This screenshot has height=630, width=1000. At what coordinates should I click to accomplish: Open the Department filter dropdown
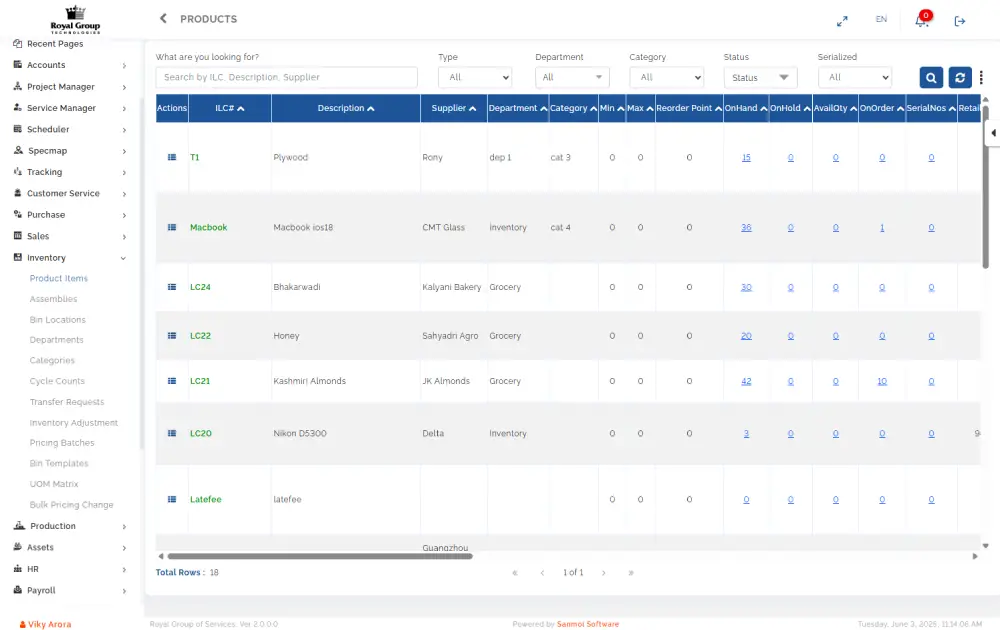click(572, 77)
